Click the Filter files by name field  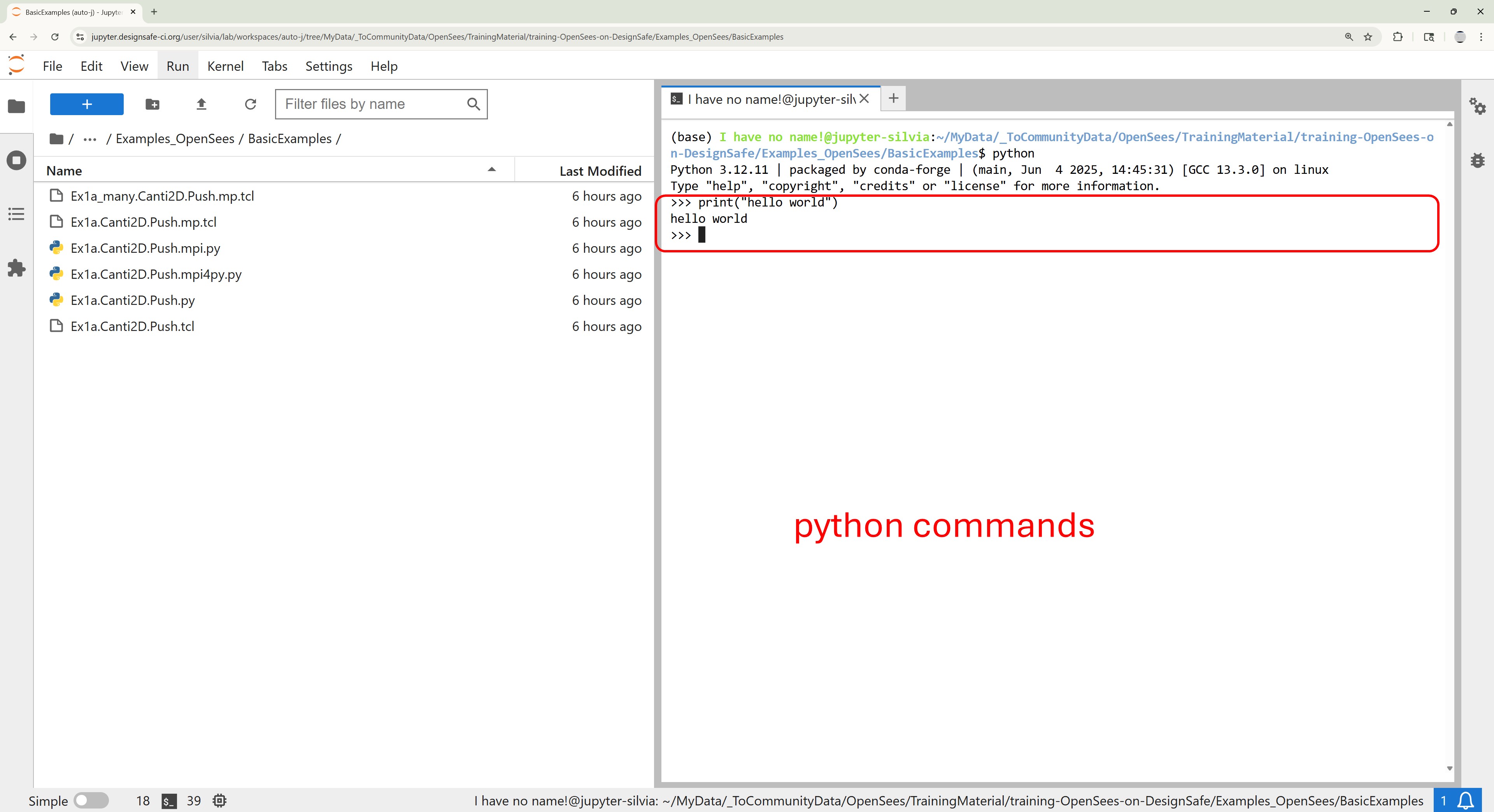371,104
